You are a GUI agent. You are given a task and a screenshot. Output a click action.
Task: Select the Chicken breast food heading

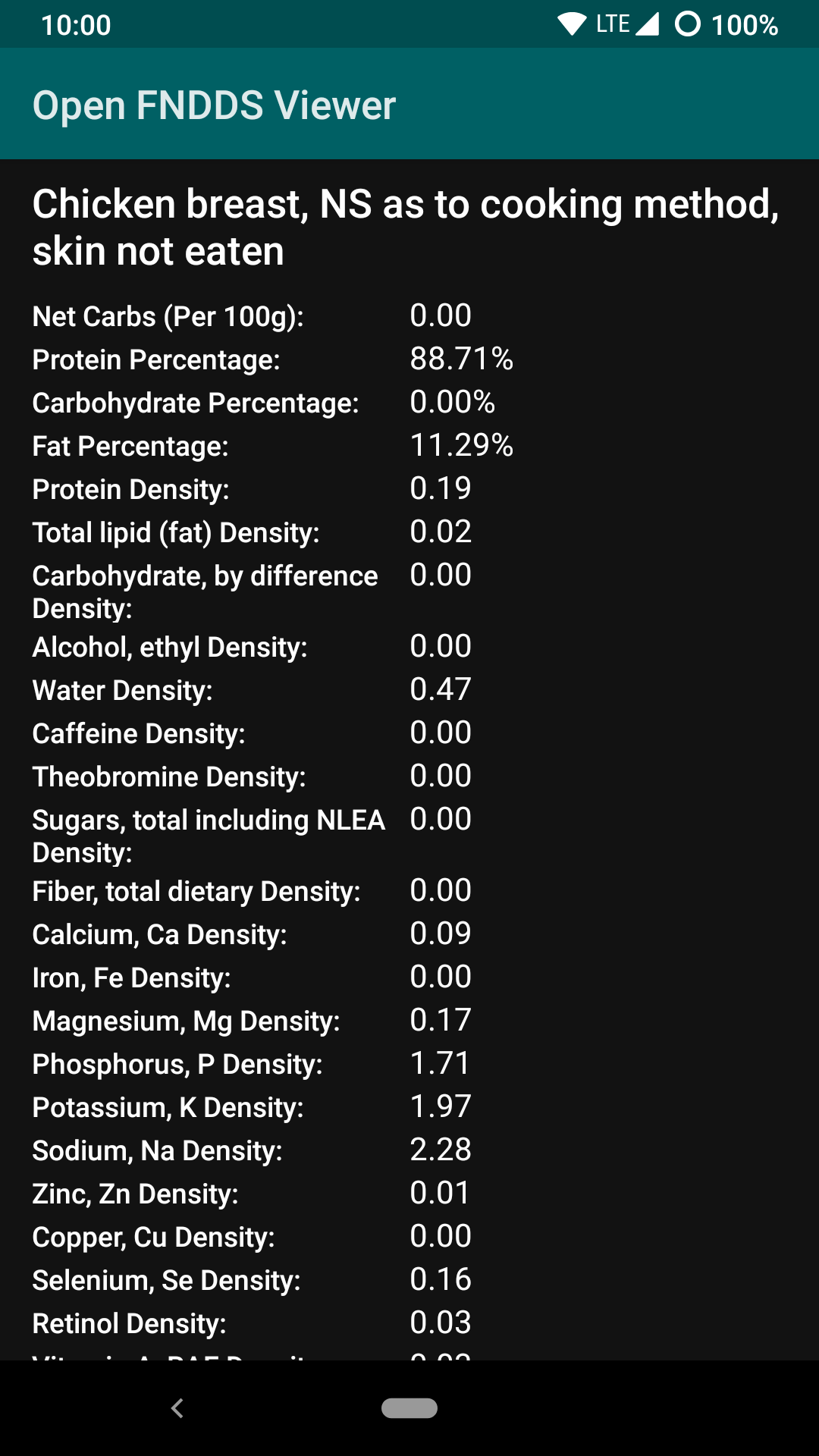coord(406,227)
